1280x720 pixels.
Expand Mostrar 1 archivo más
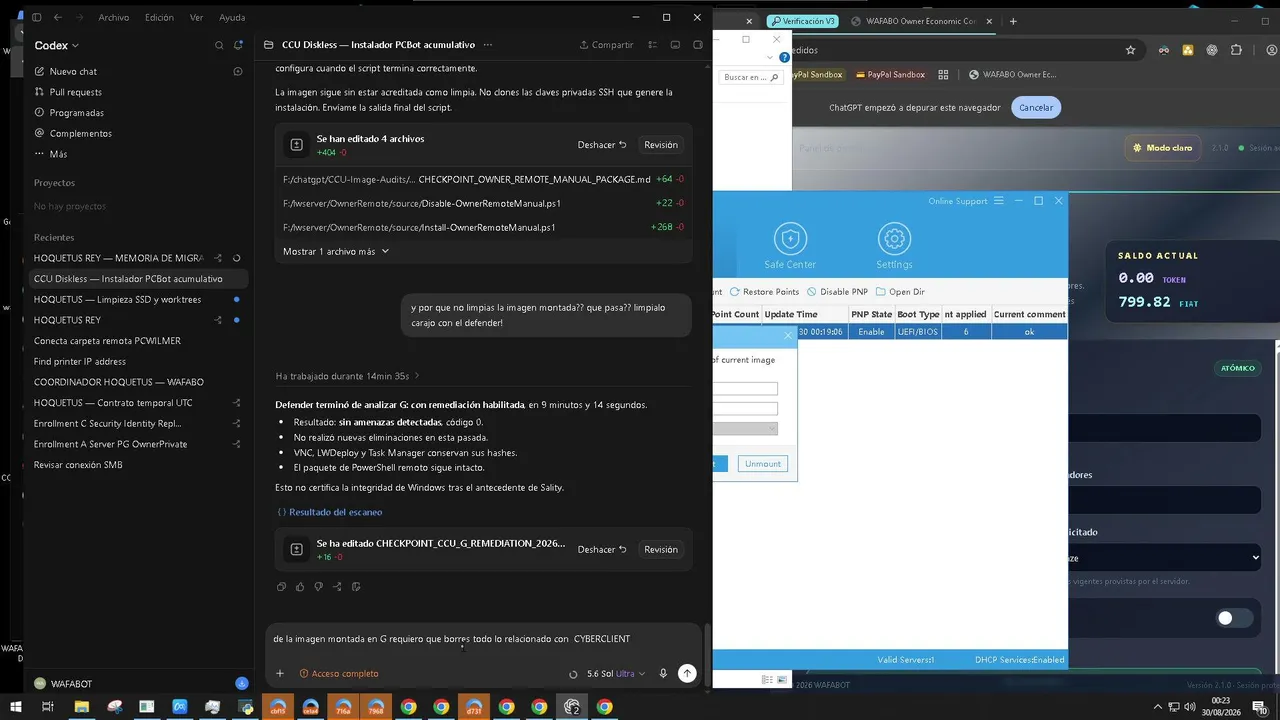pyautogui.click(x=336, y=251)
